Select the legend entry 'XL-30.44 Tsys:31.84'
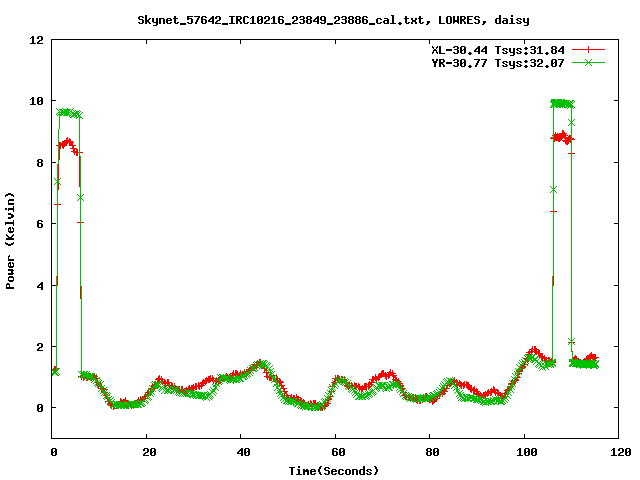640x480 pixels. click(498, 50)
